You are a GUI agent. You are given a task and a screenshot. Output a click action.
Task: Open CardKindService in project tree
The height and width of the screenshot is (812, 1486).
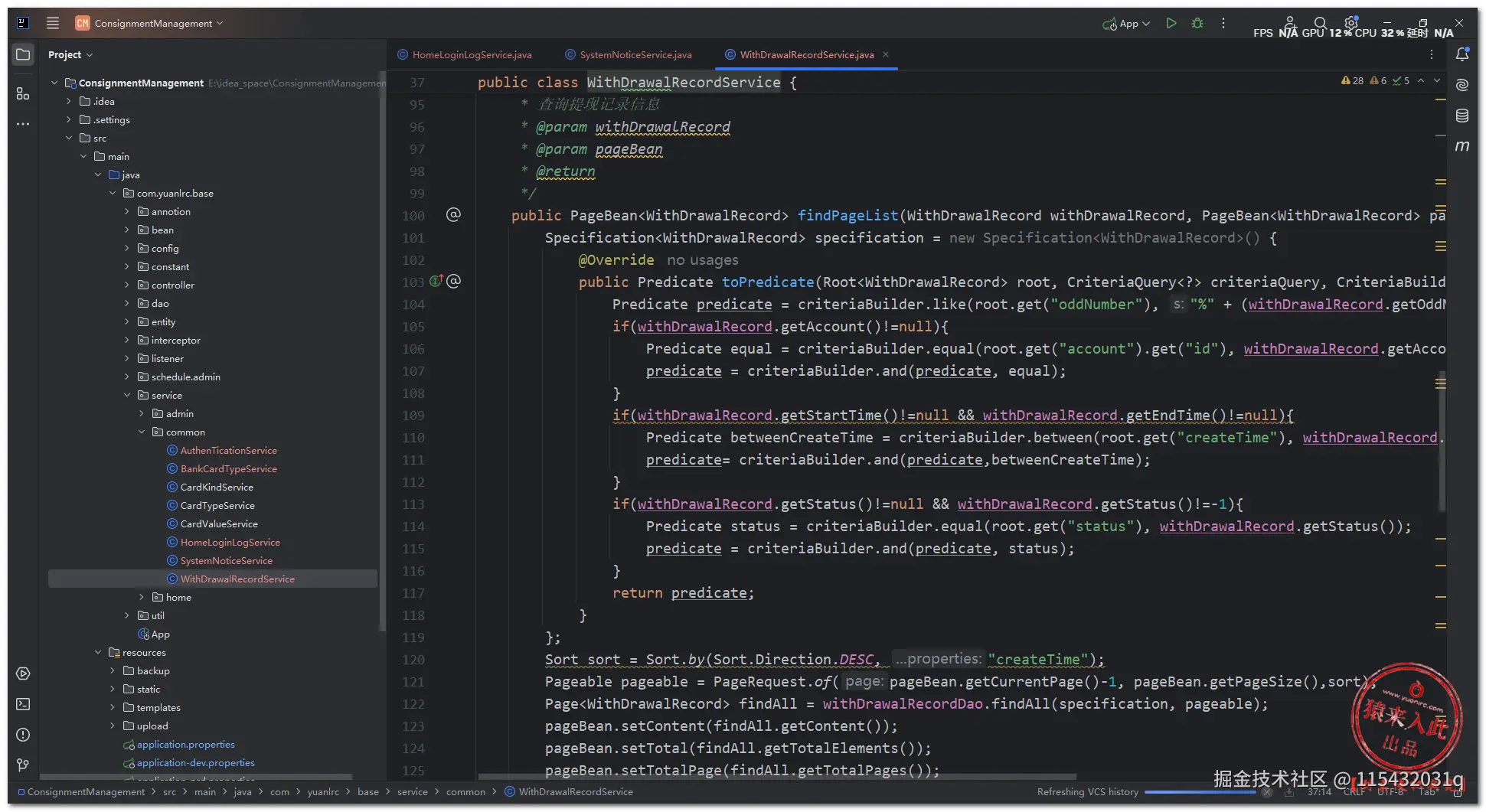217,487
